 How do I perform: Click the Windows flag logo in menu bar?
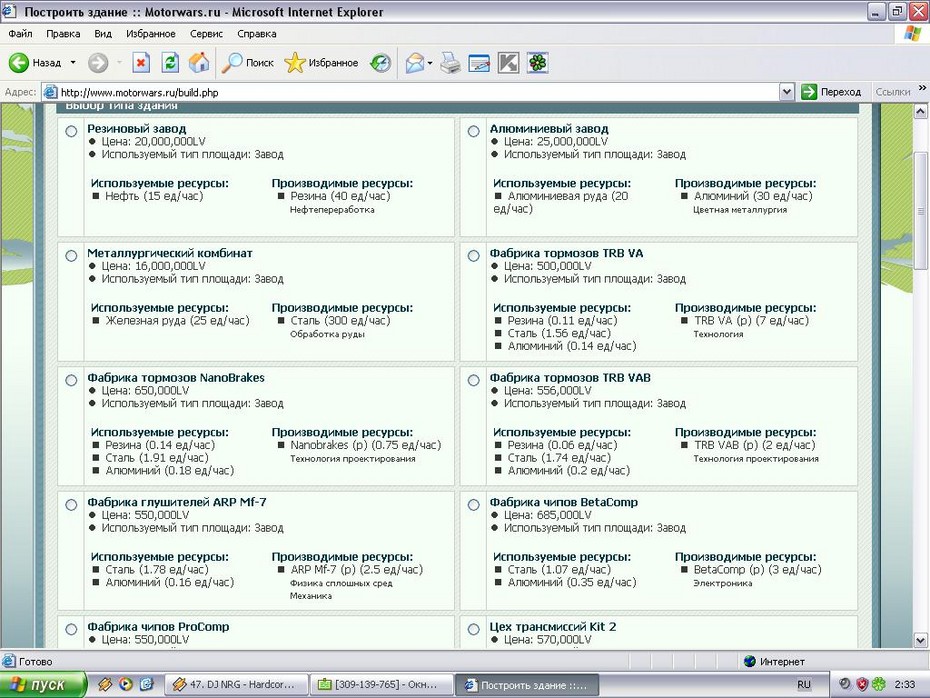(x=912, y=34)
